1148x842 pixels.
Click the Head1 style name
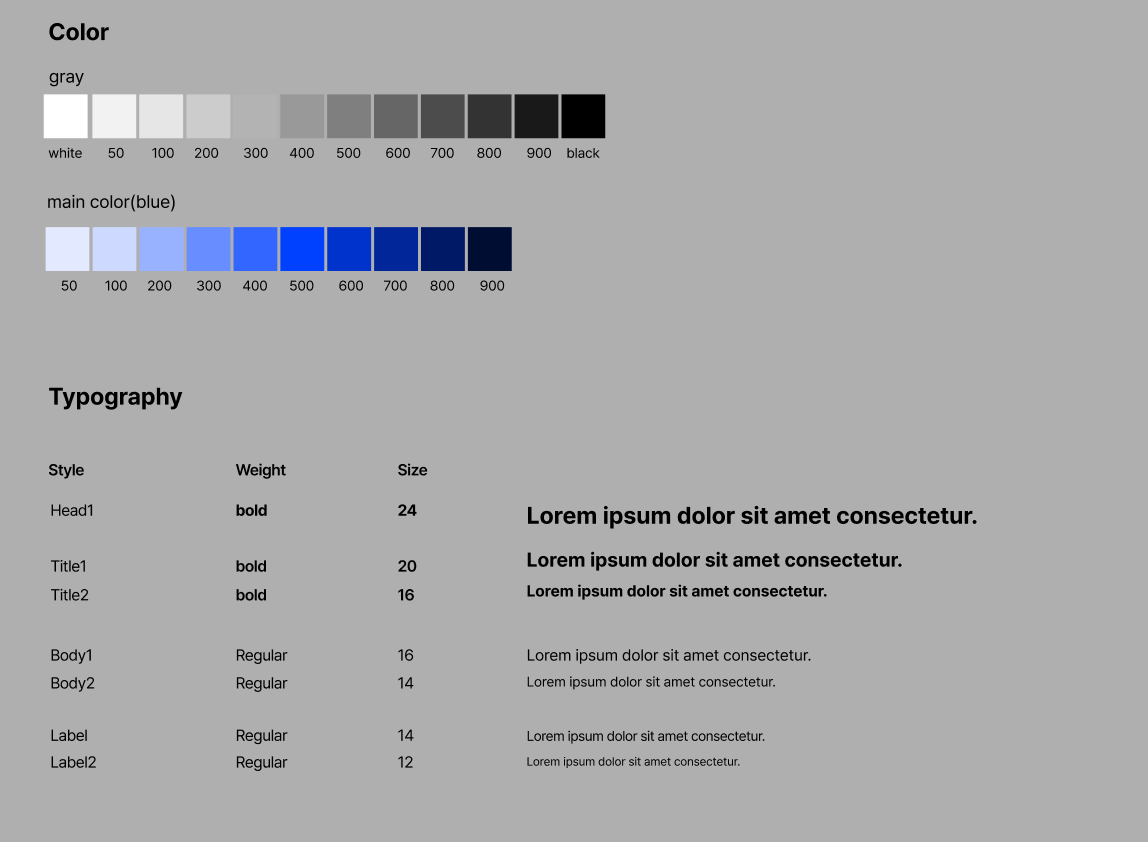click(x=72, y=510)
